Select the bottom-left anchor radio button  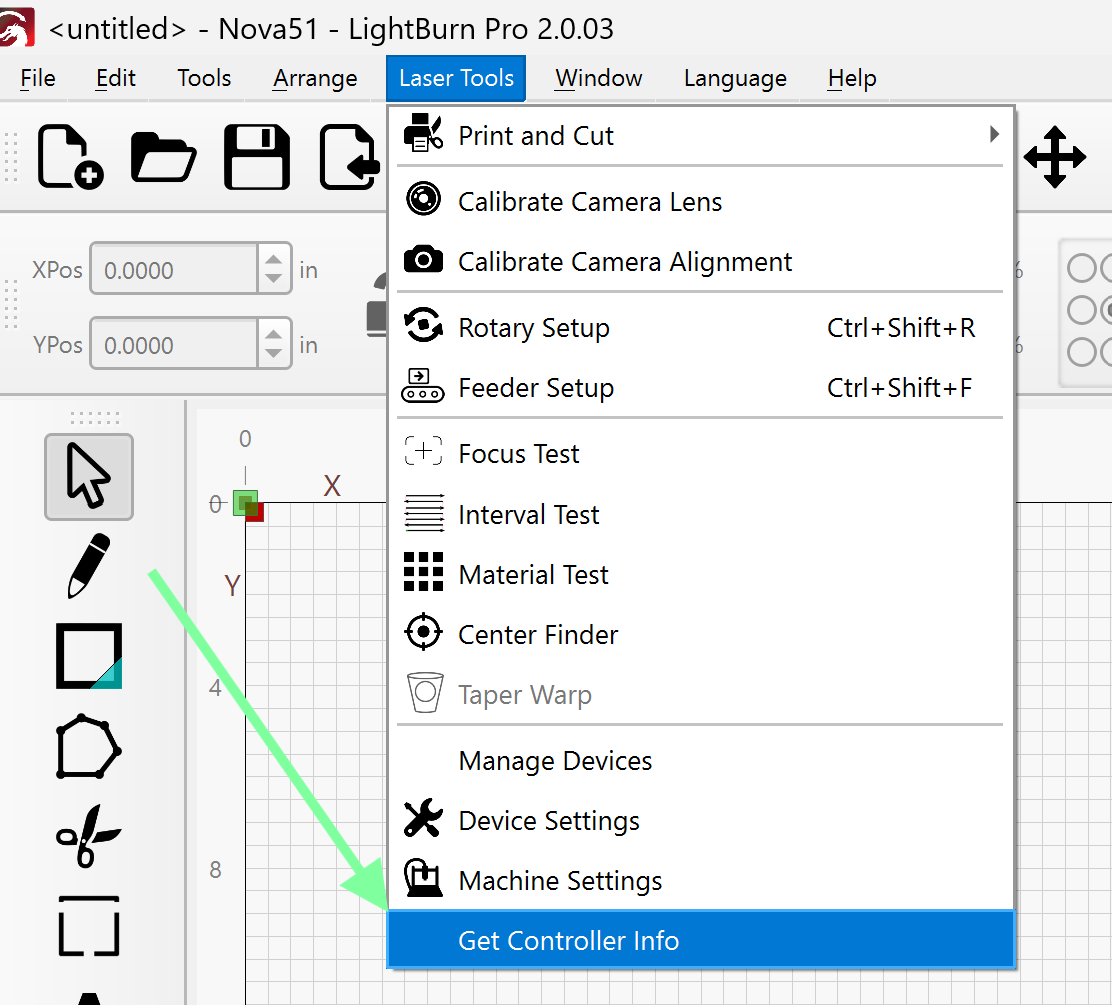coord(1082,352)
